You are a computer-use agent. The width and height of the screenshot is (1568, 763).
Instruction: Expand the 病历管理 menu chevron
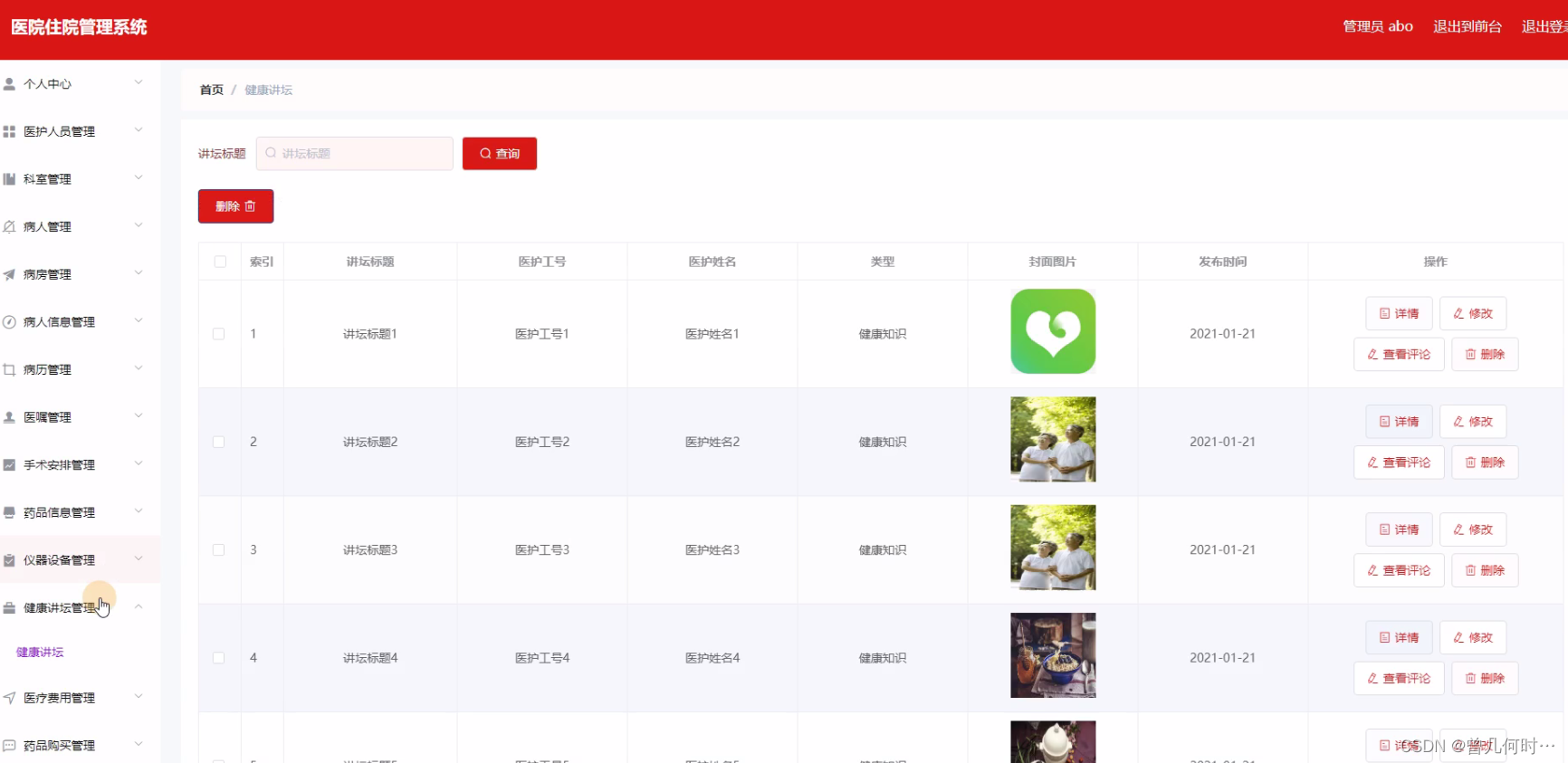[x=139, y=368]
